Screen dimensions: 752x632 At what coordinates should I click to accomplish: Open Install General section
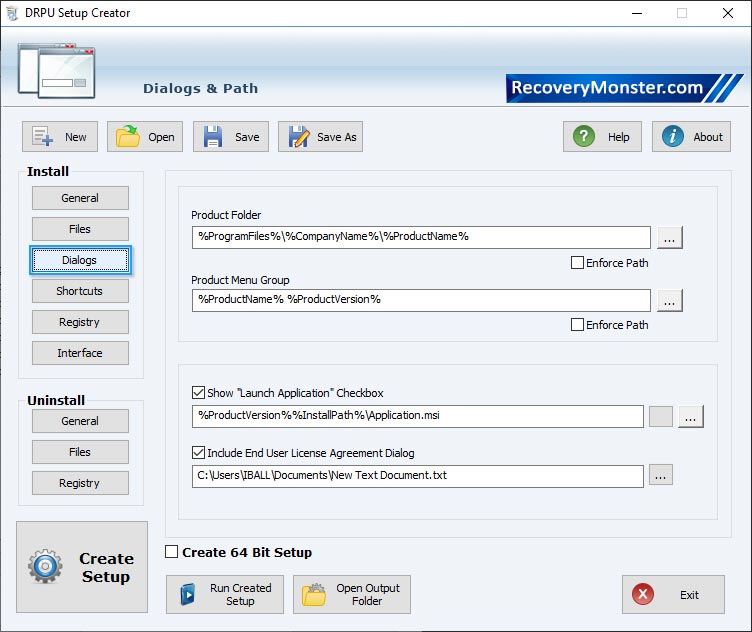pyautogui.click(x=80, y=198)
